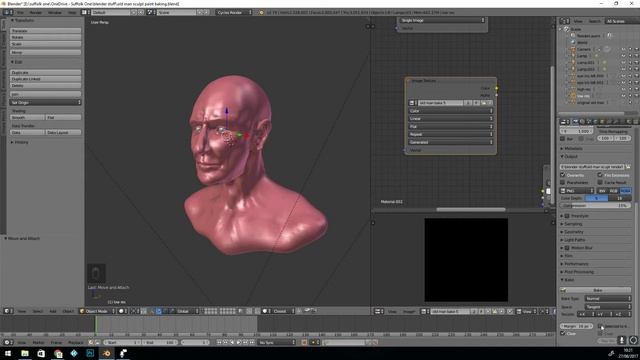Open Windows Start menu
640x360 pixels.
[8, 353]
